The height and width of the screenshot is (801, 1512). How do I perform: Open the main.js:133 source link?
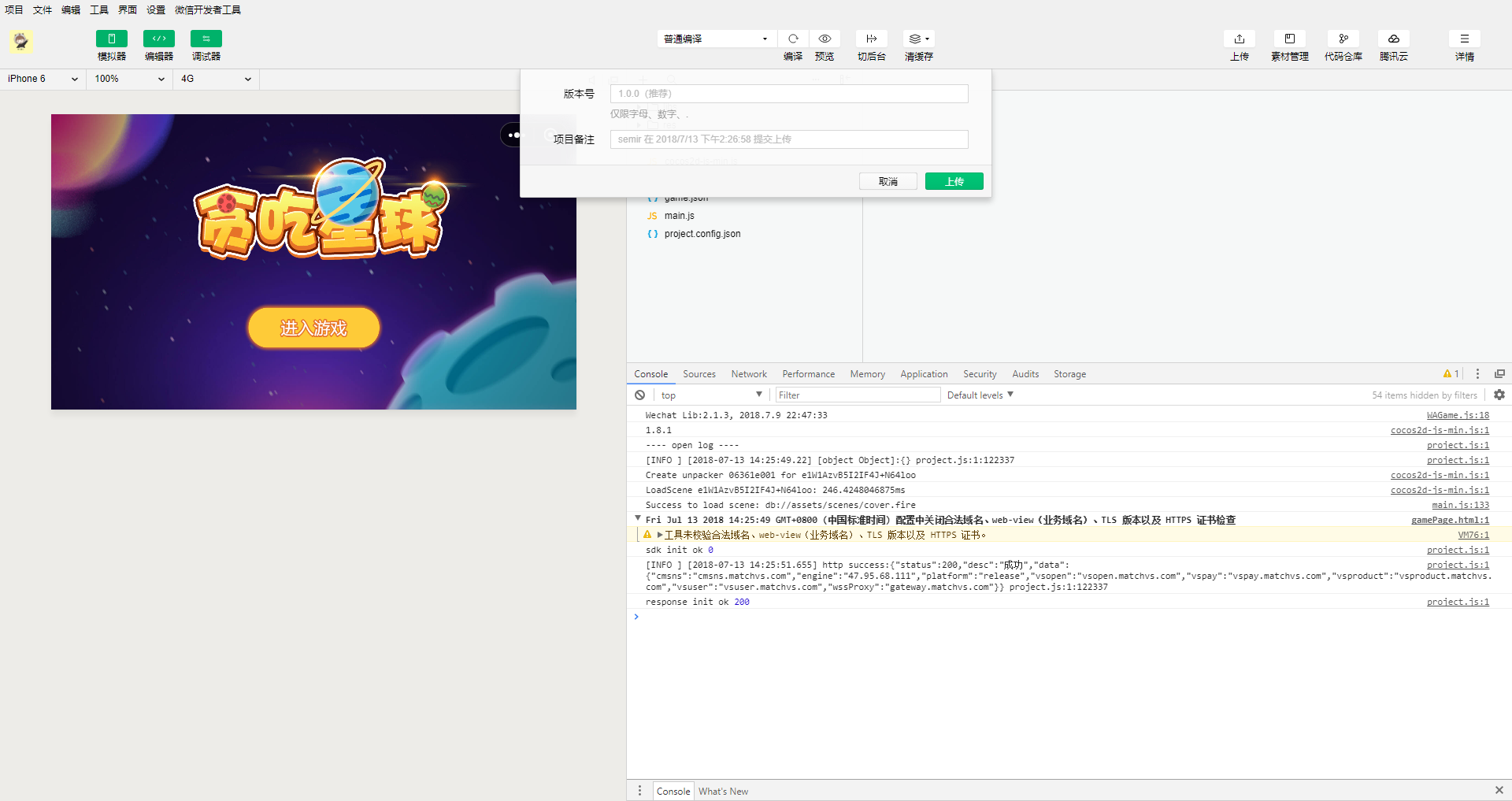pyautogui.click(x=1460, y=505)
